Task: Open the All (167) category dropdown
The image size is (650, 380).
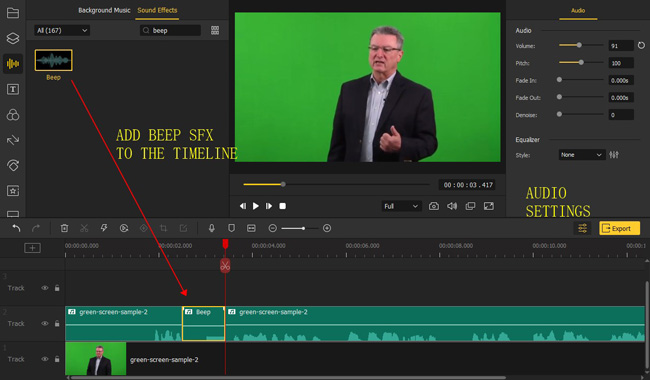Action: [62, 30]
